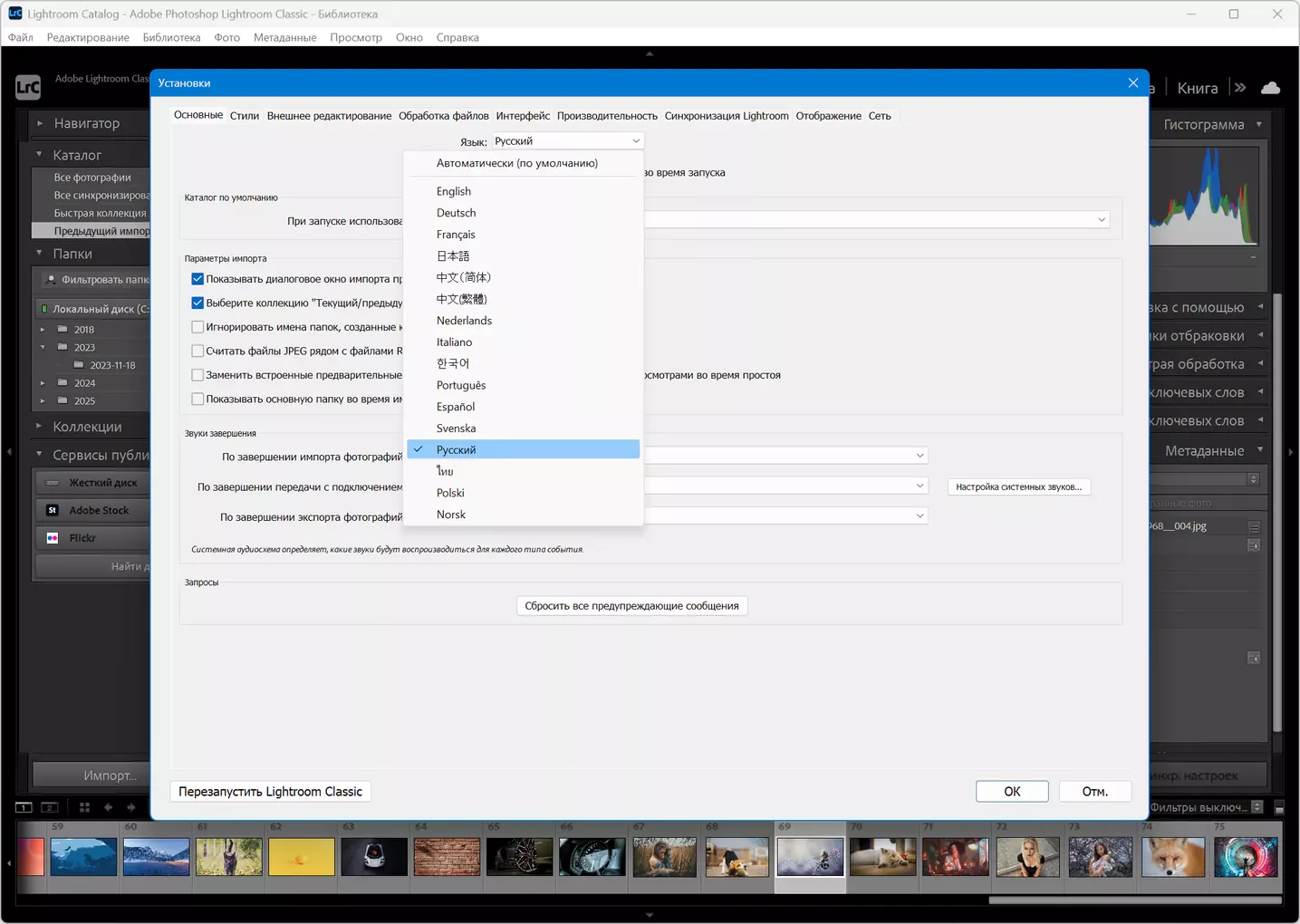Switch to main window display icon 1
Screen dimensions: 1300x924
[24, 807]
